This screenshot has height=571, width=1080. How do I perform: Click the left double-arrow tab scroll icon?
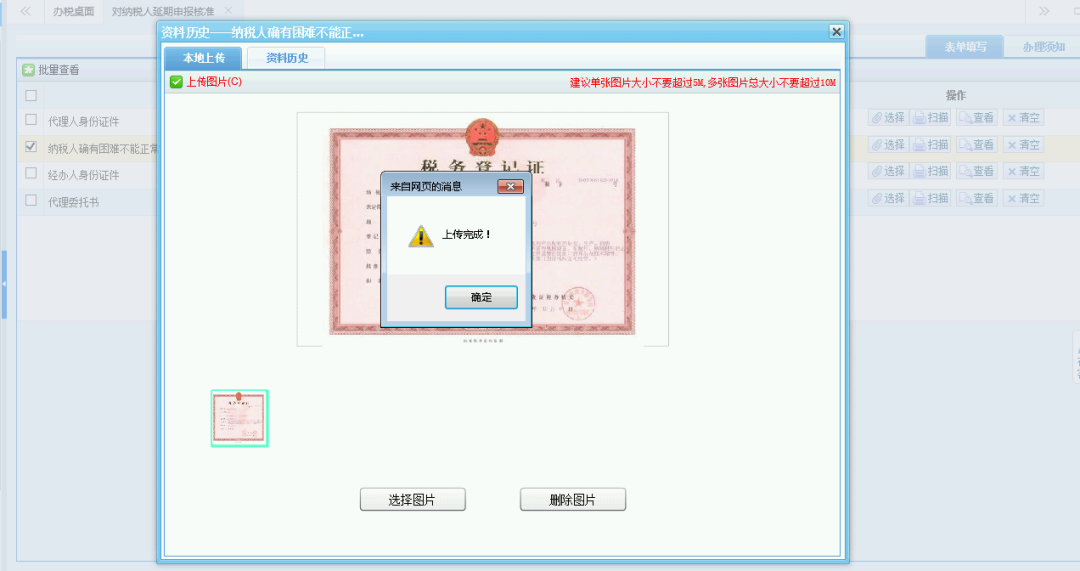click(x=25, y=11)
